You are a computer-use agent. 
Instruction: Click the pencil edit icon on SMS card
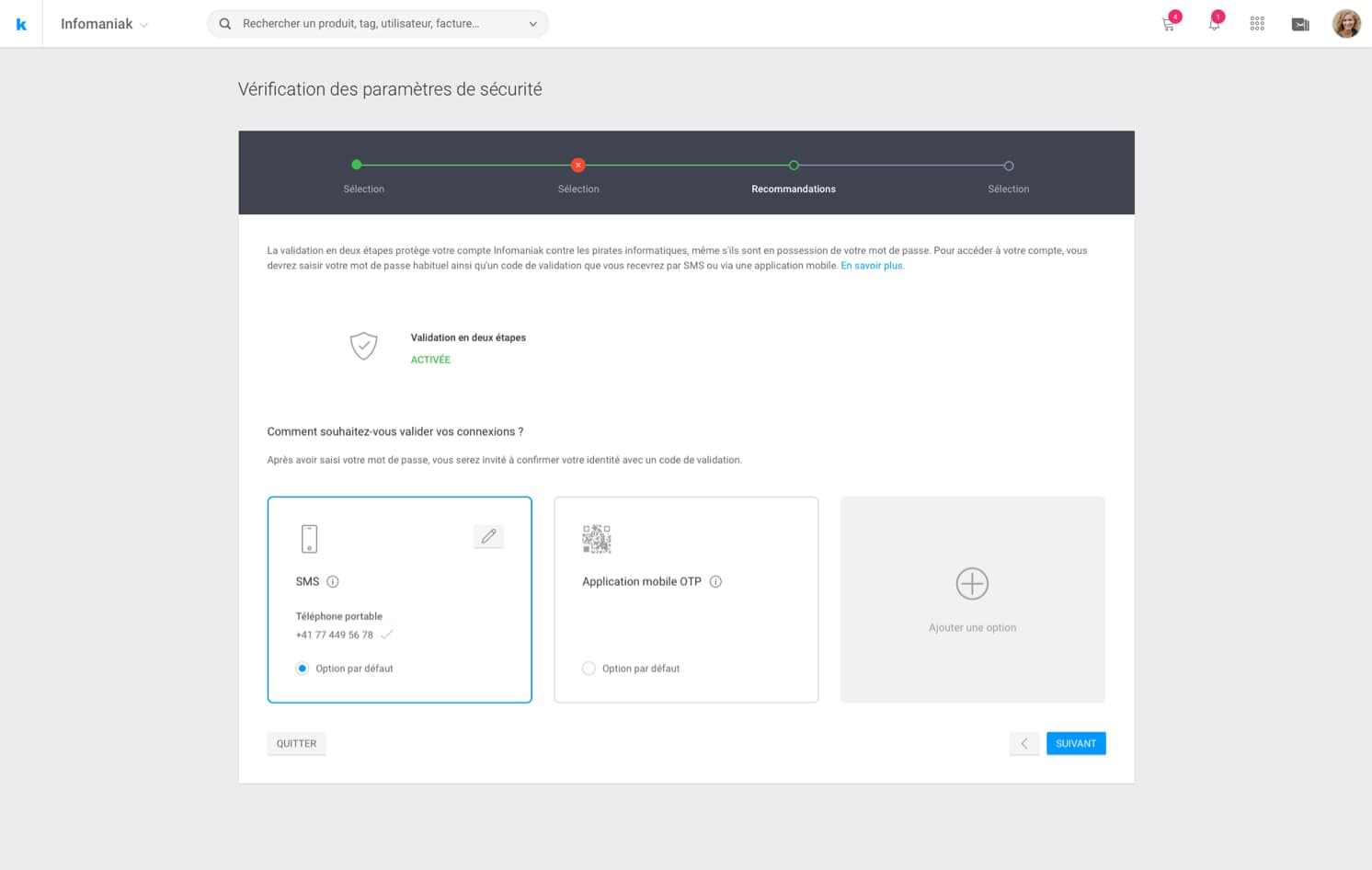(488, 536)
